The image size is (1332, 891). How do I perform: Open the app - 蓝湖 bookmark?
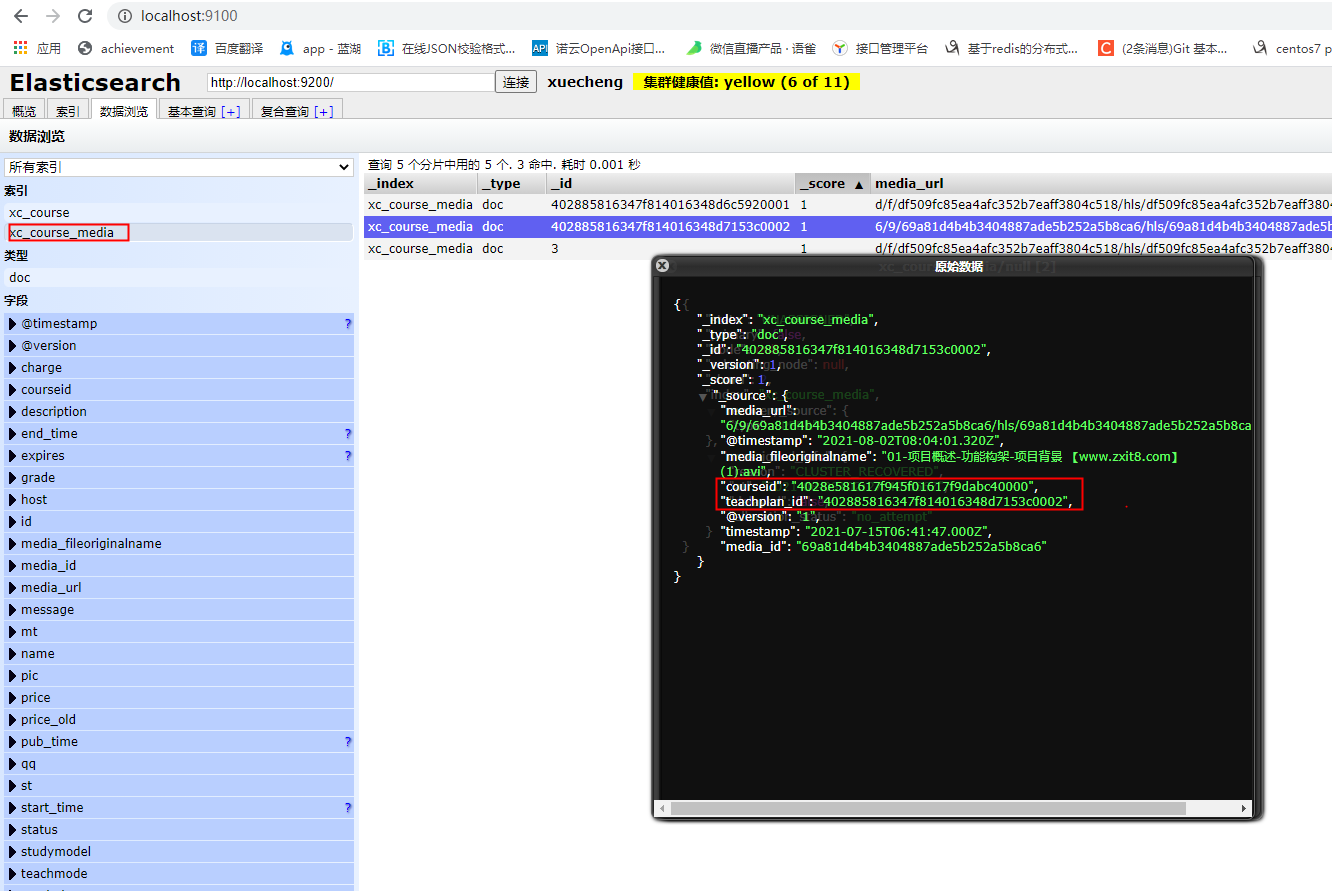(x=320, y=48)
